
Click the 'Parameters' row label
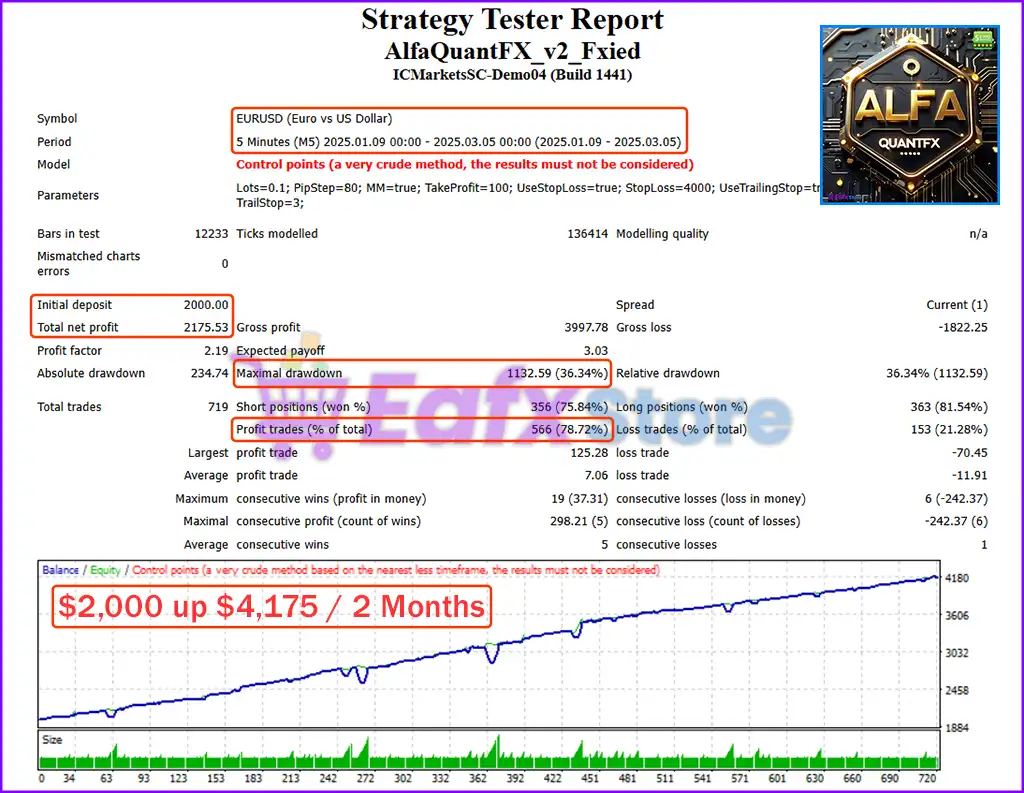tap(68, 195)
